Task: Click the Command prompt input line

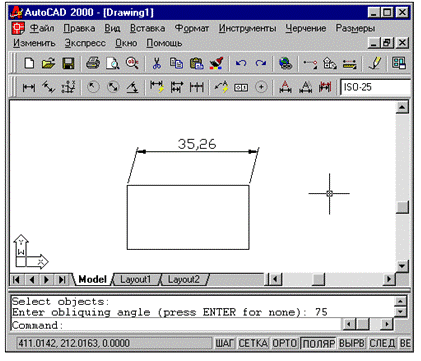Action: point(176,325)
